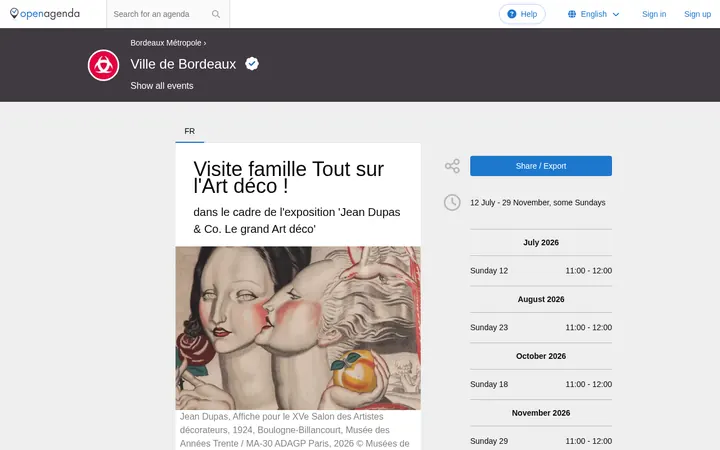Open the English language dropdown
Image resolution: width=720 pixels, height=450 pixels.
(594, 14)
